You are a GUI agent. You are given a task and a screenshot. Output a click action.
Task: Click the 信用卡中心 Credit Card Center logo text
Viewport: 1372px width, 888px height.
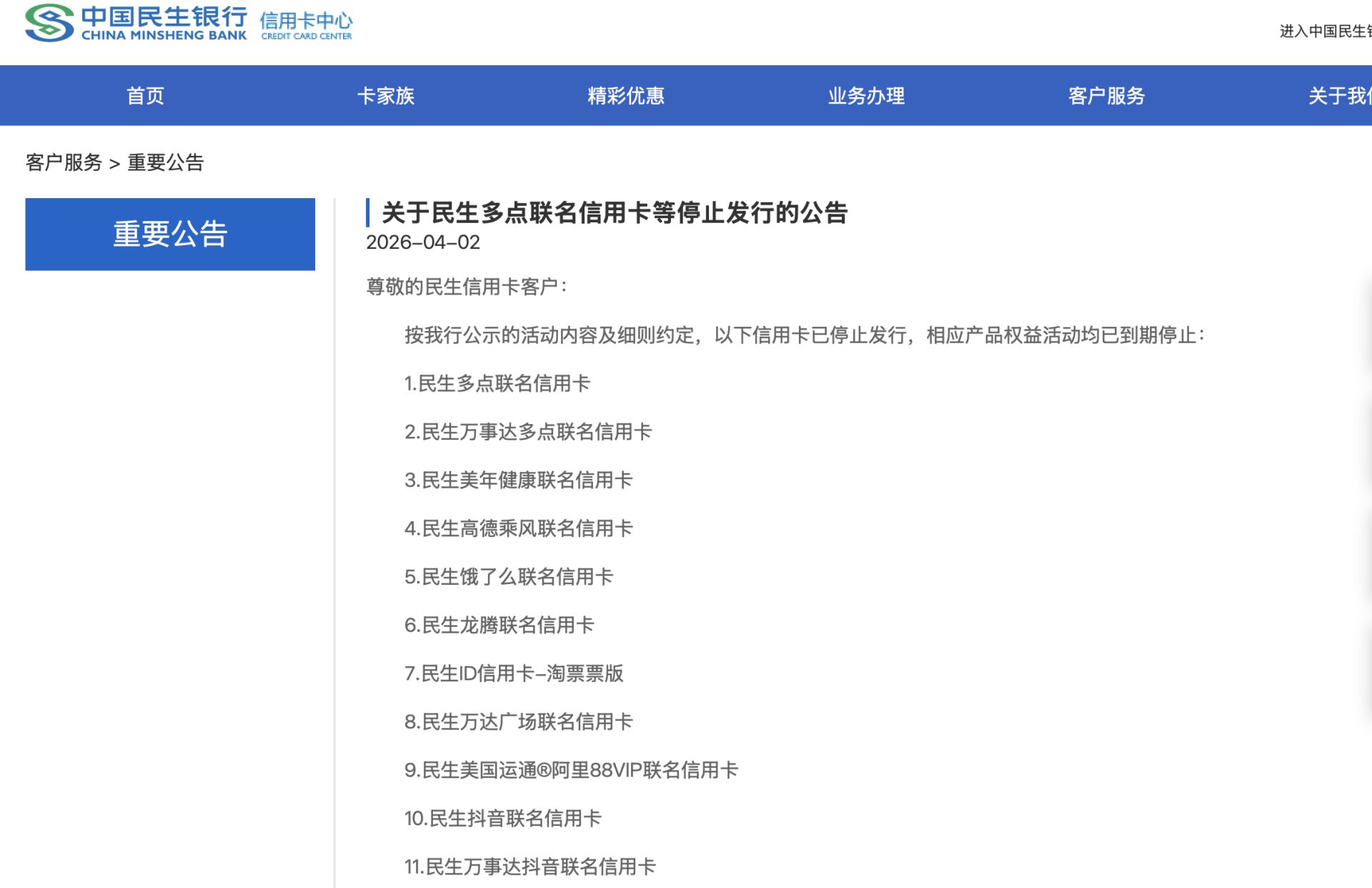point(306,24)
